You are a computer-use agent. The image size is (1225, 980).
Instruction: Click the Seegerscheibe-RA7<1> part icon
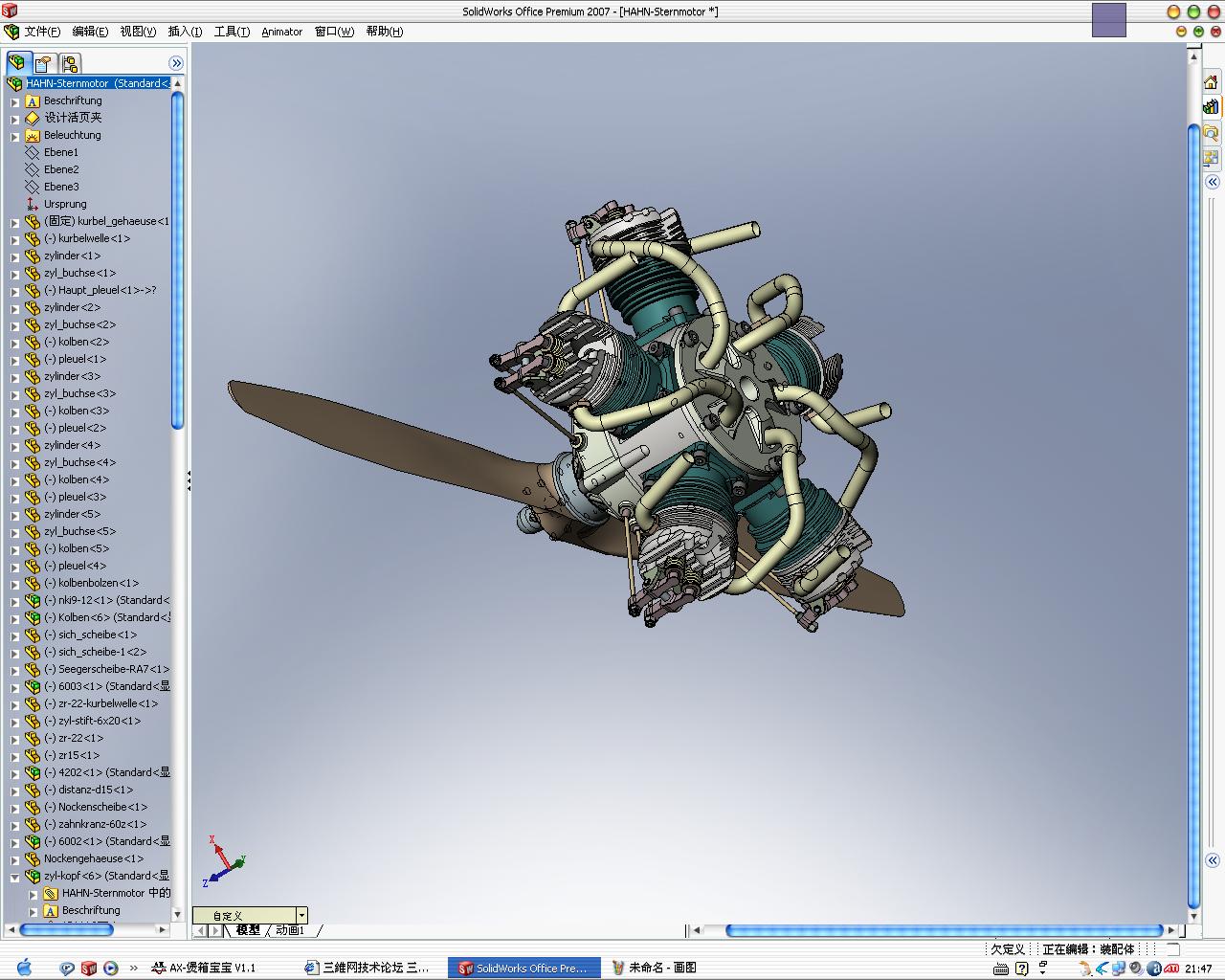pos(33,669)
